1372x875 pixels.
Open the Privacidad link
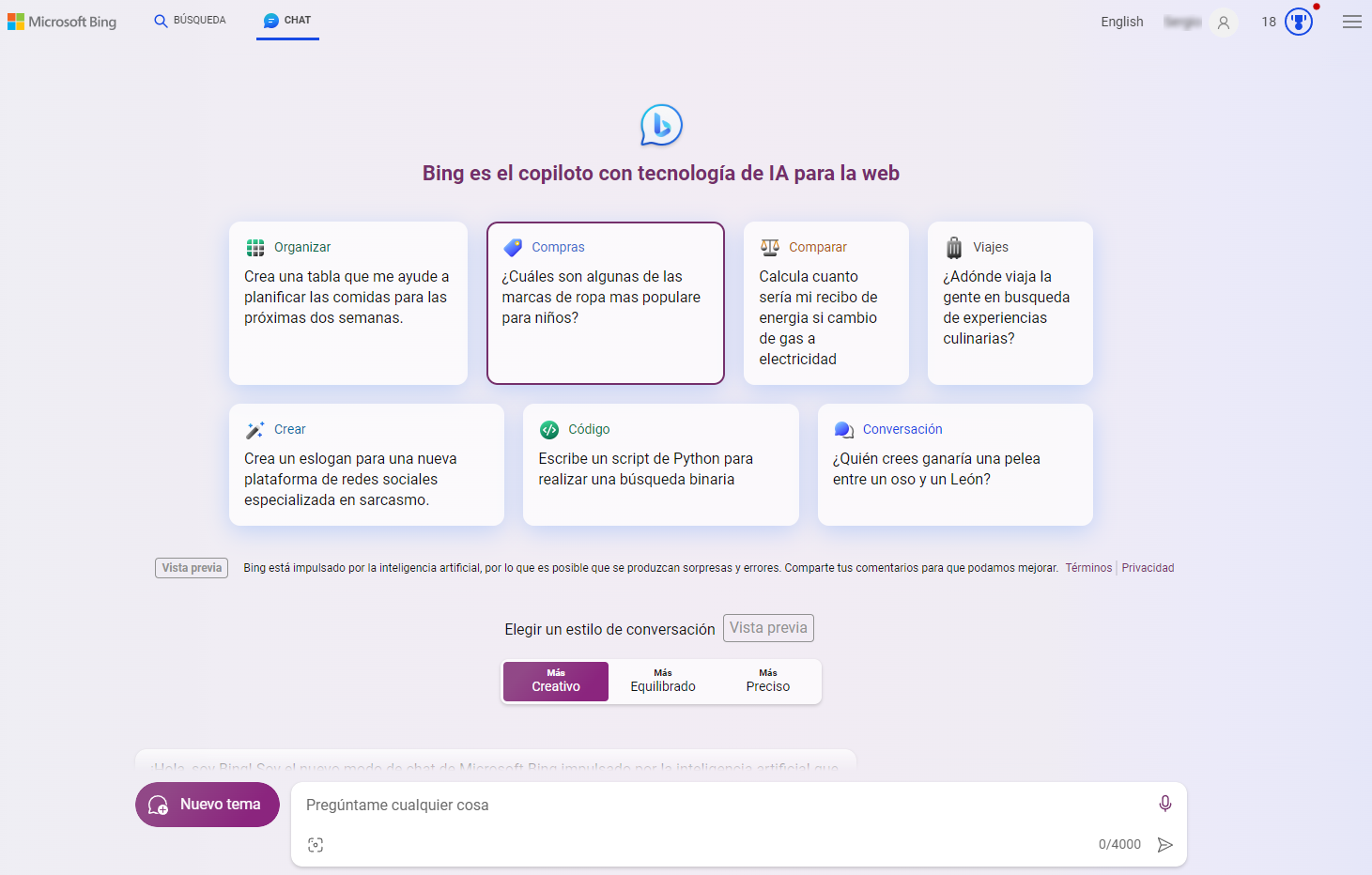tap(1148, 568)
